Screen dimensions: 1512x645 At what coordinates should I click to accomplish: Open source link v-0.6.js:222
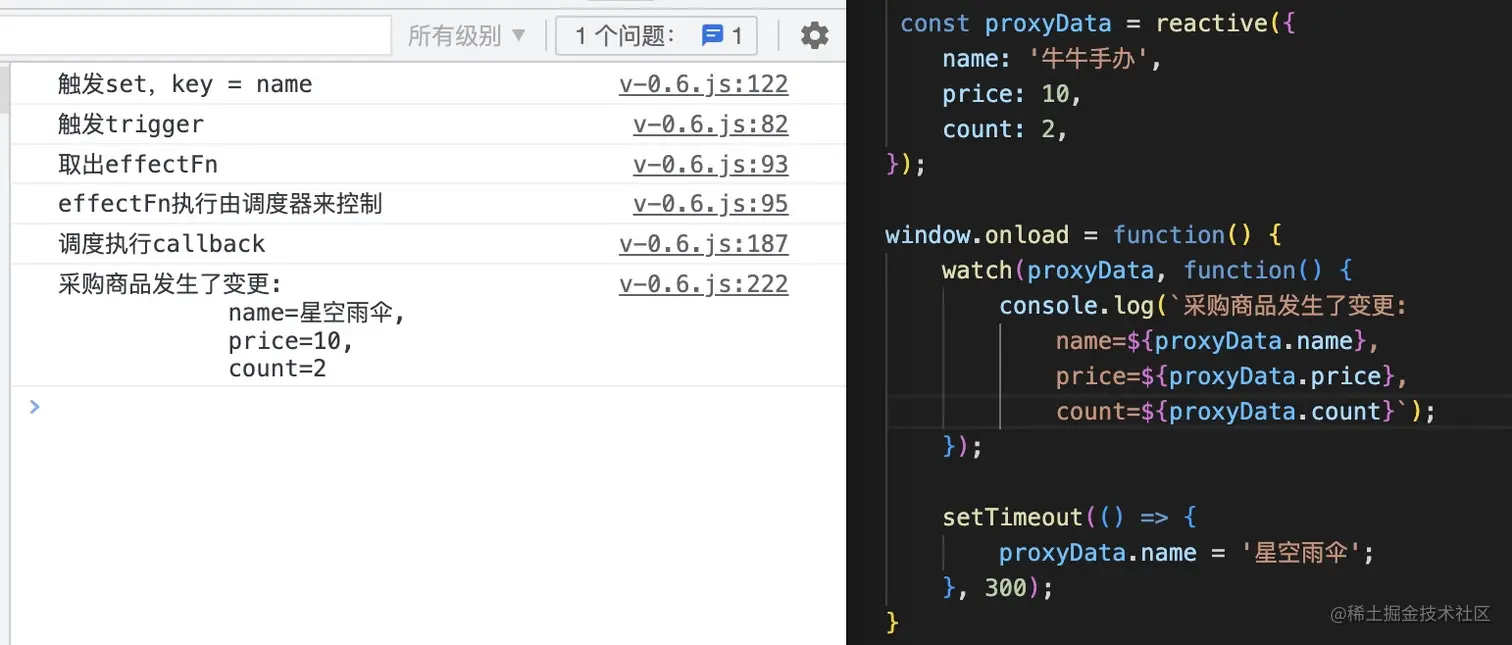click(704, 283)
